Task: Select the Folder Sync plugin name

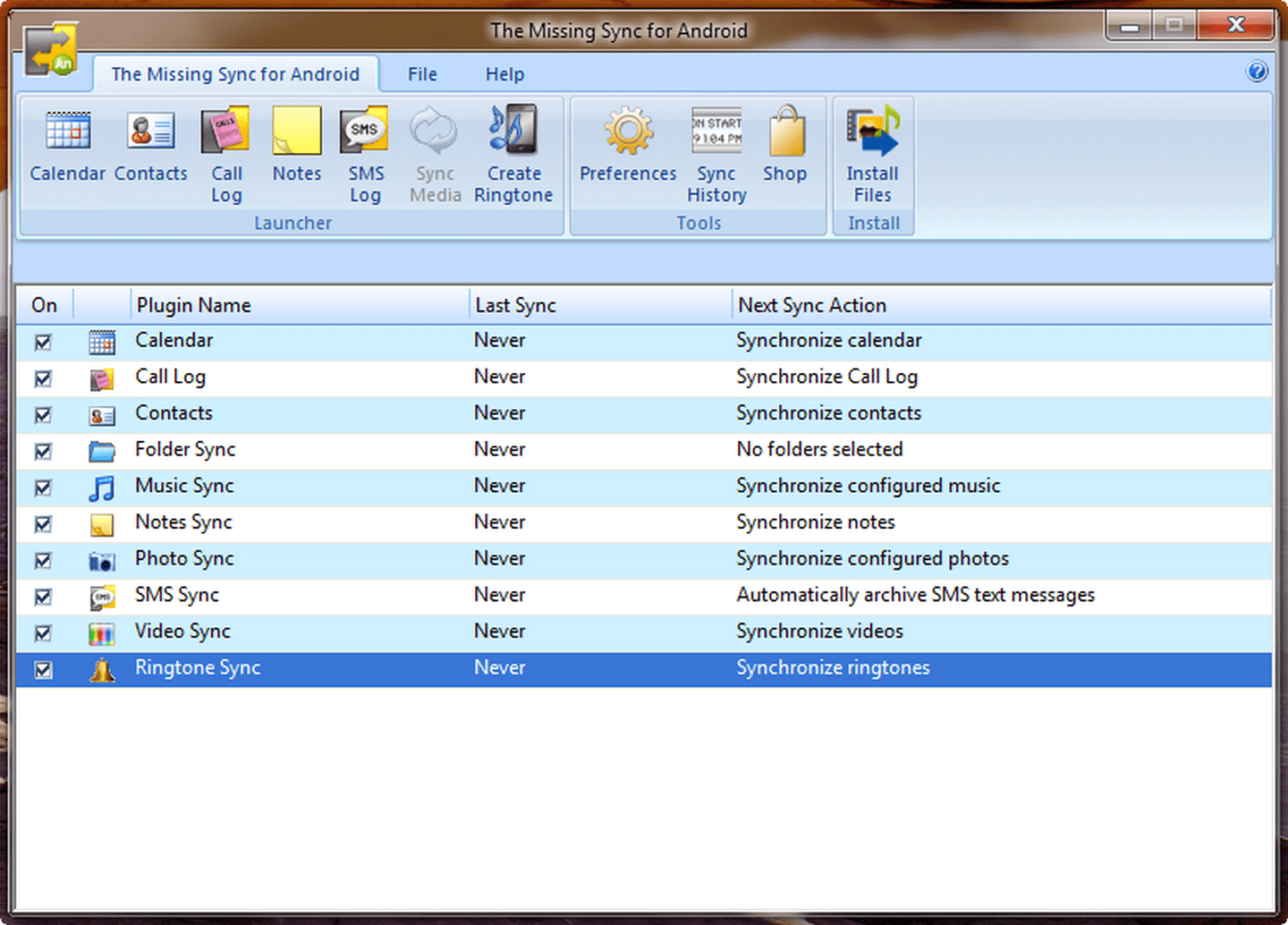Action: click(x=185, y=450)
